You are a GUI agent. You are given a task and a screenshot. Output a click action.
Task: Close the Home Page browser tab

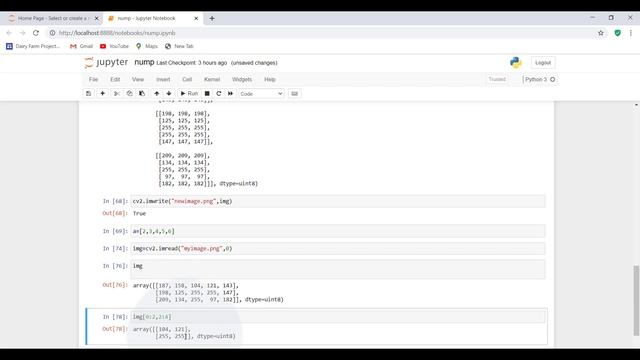tap(97, 18)
